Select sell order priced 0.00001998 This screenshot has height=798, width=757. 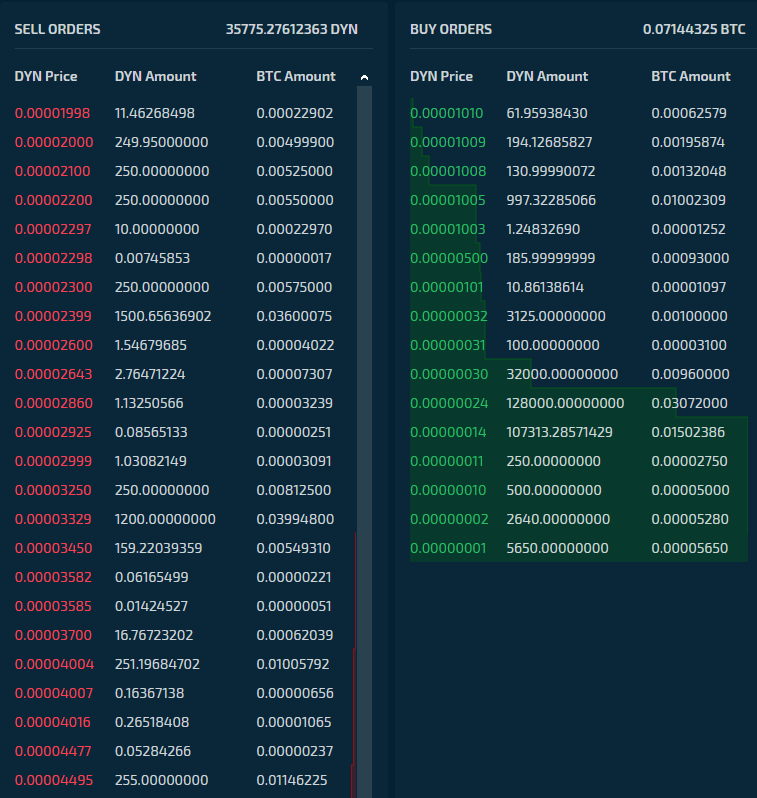click(185, 113)
